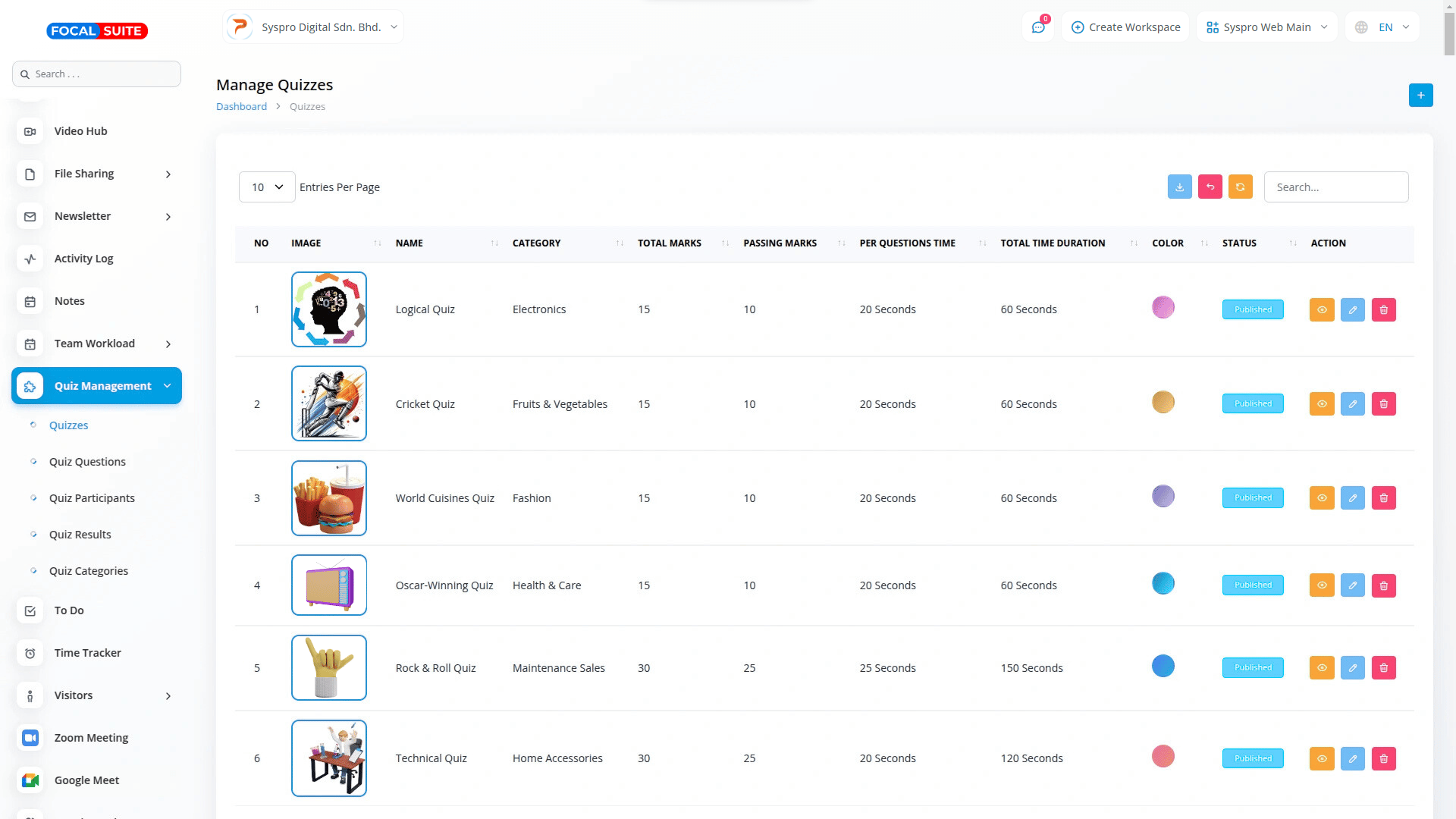Delete the Logical Quiz with trash icon
This screenshot has width=1456, height=819.
coord(1383,309)
